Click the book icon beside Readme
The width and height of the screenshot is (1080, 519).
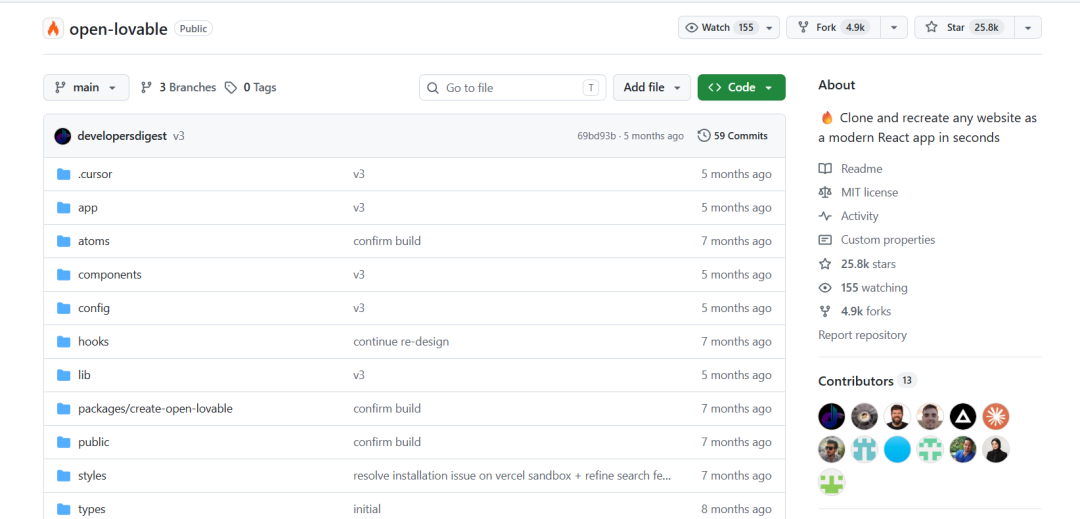tap(825, 169)
